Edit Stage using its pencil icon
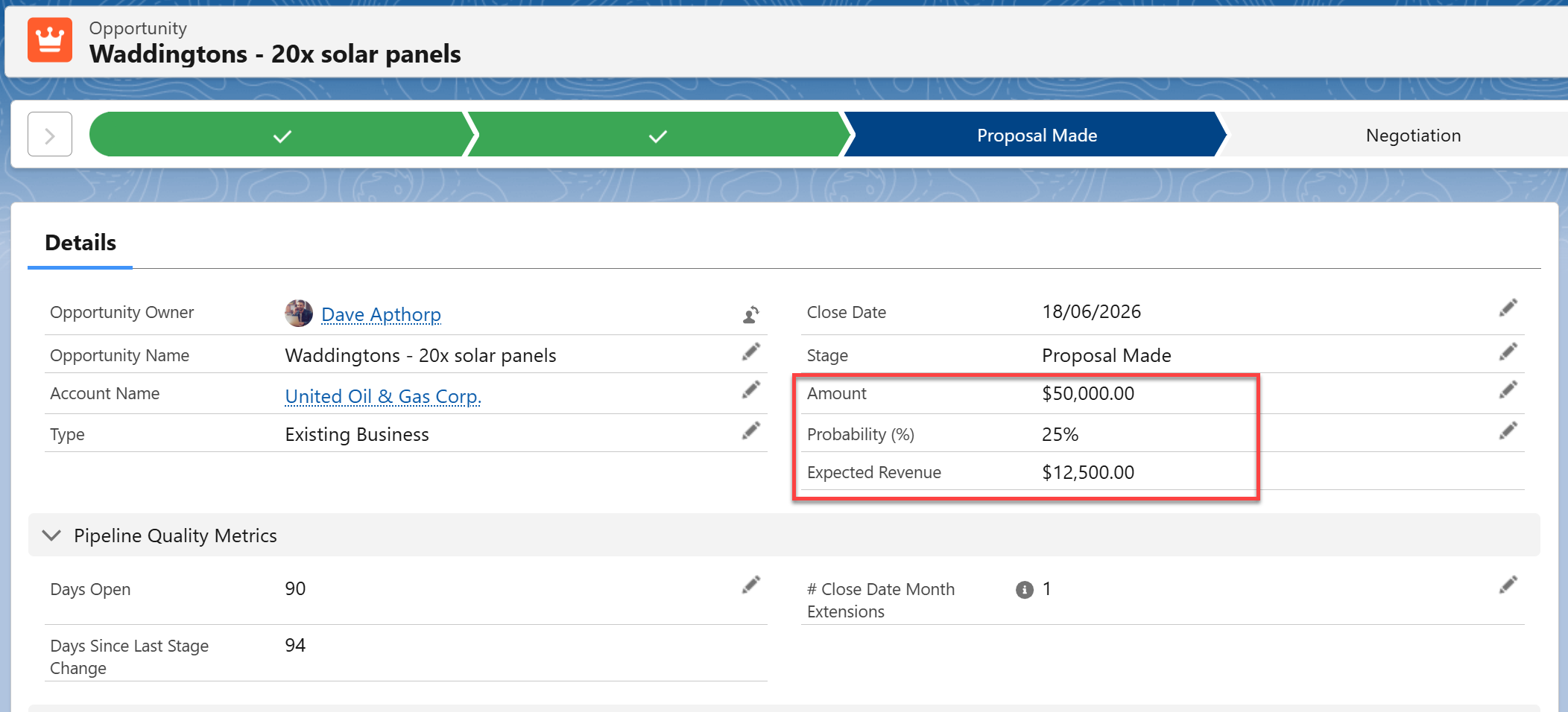This screenshot has width=1568, height=712. pyautogui.click(x=1508, y=352)
